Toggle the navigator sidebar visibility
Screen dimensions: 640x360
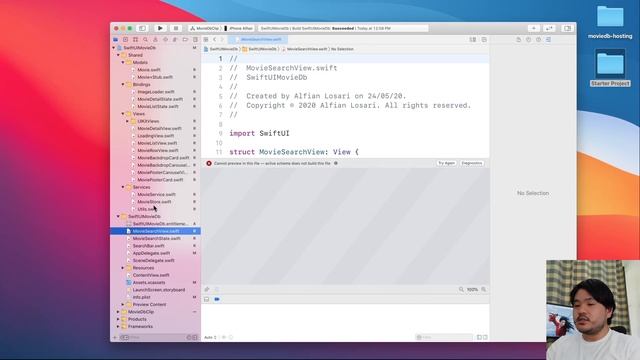(x=142, y=28)
